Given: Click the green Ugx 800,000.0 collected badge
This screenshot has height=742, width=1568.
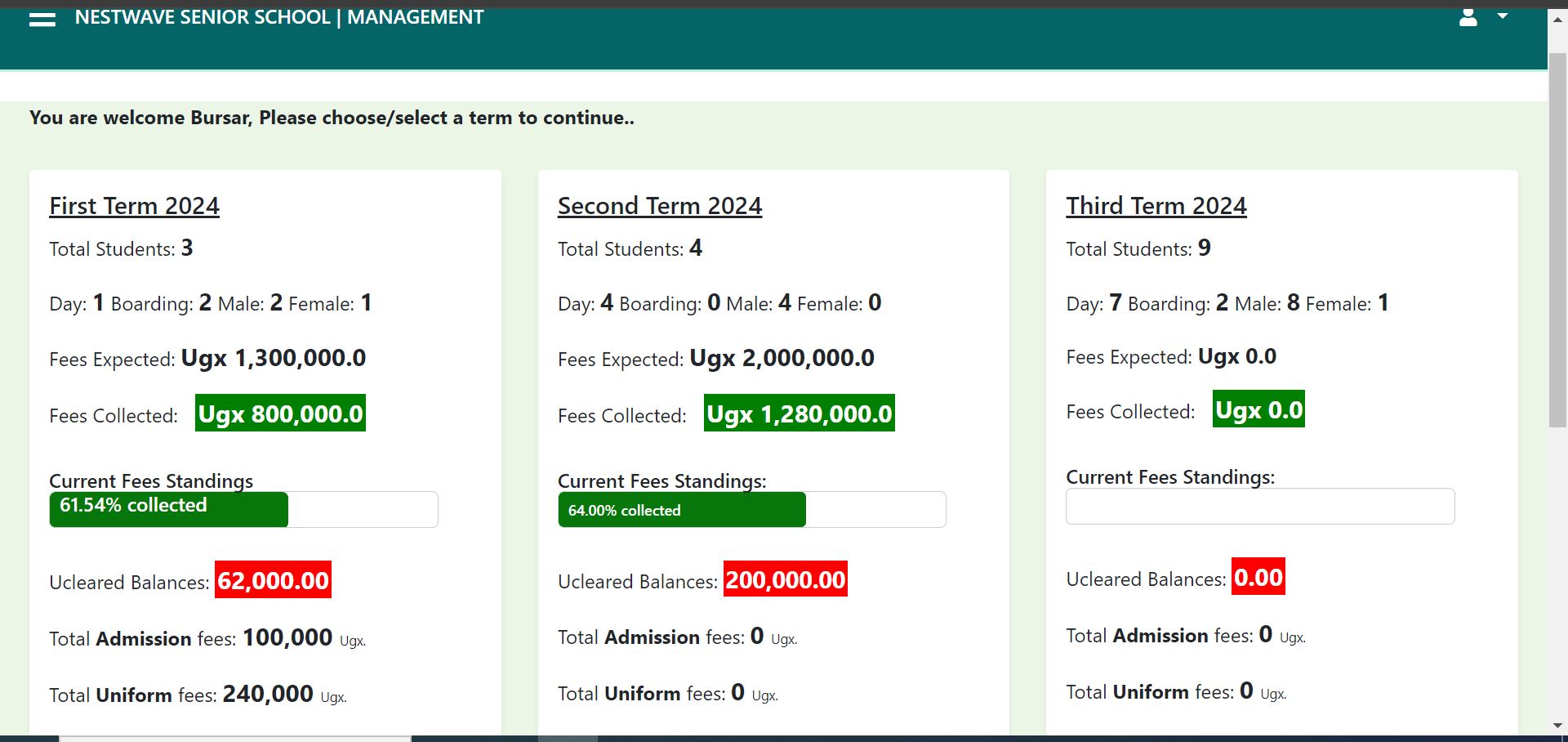Looking at the screenshot, I should pos(280,413).
